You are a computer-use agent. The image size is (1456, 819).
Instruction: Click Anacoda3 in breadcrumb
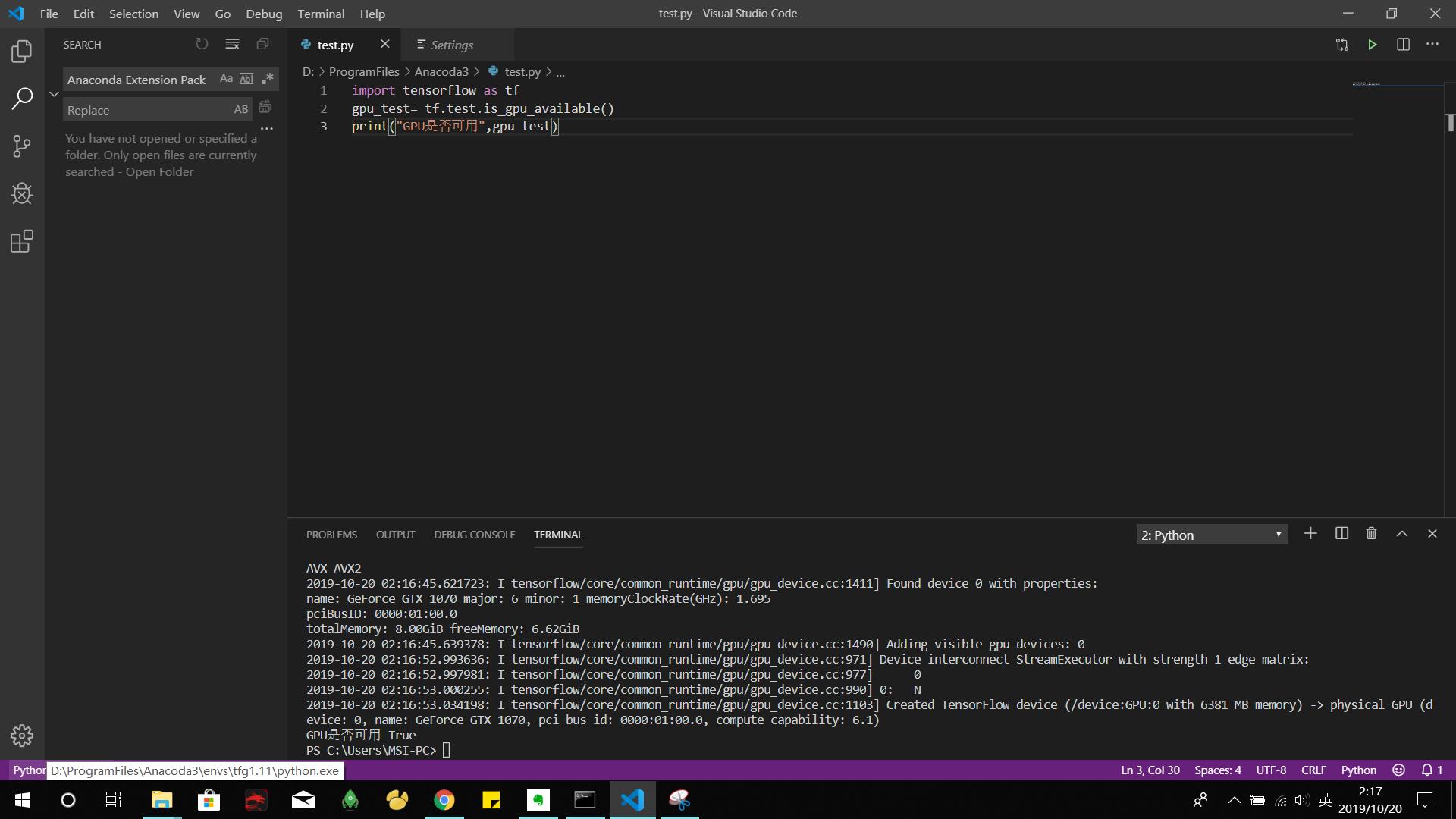tap(441, 71)
